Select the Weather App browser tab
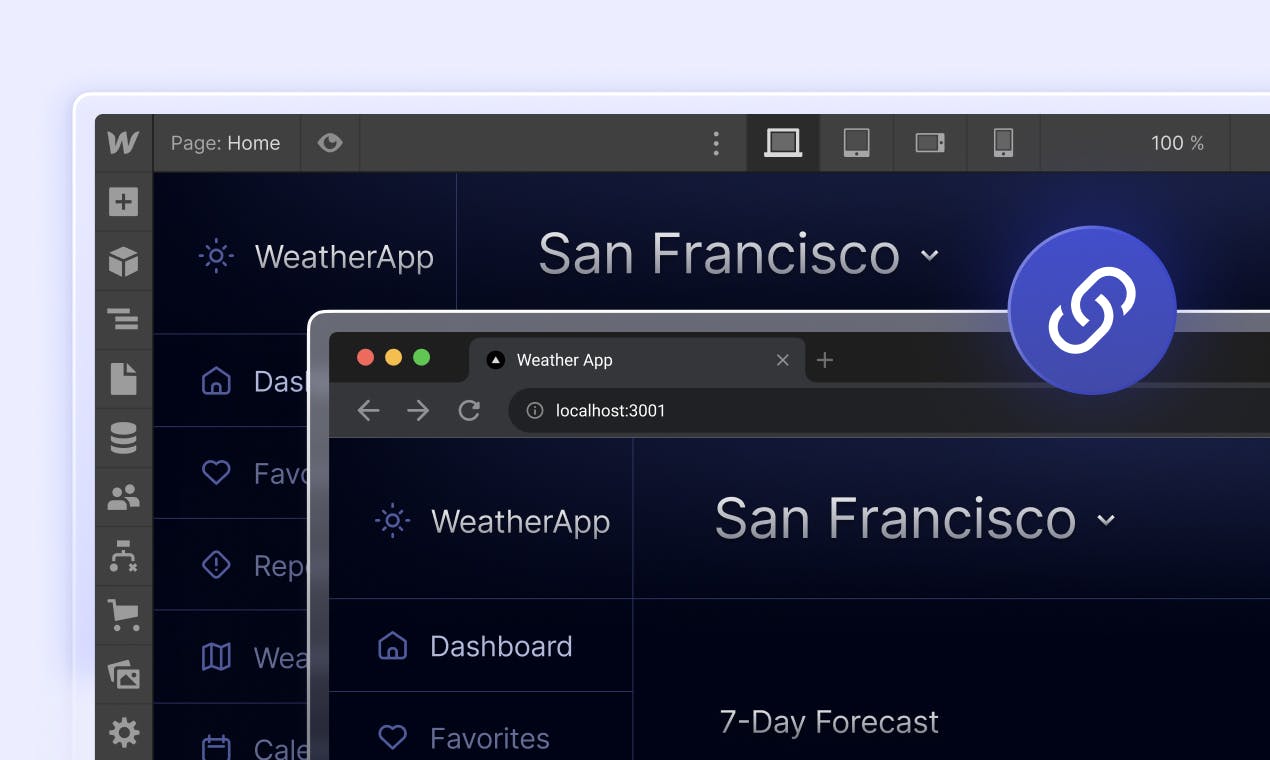Image resolution: width=1270 pixels, height=760 pixels. tap(635, 360)
